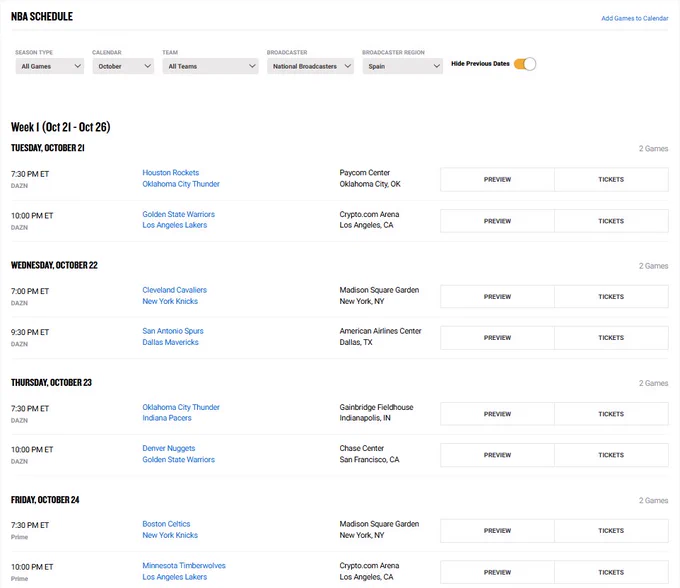Click the Week 1 (Oct 21 - Oct 26) heading
The height and width of the screenshot is (588, 680).
[61, 127]
